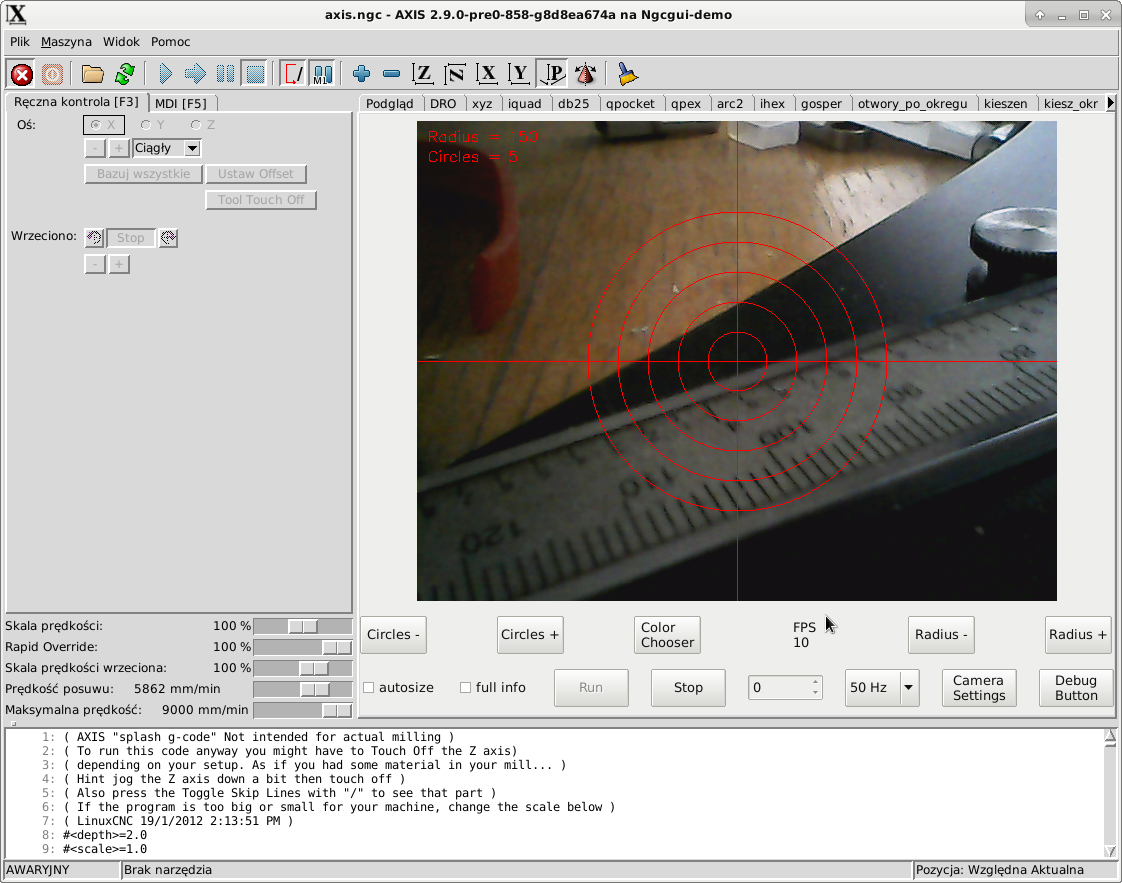Click the jog plus button beside Ciągły

coord(119,148)
